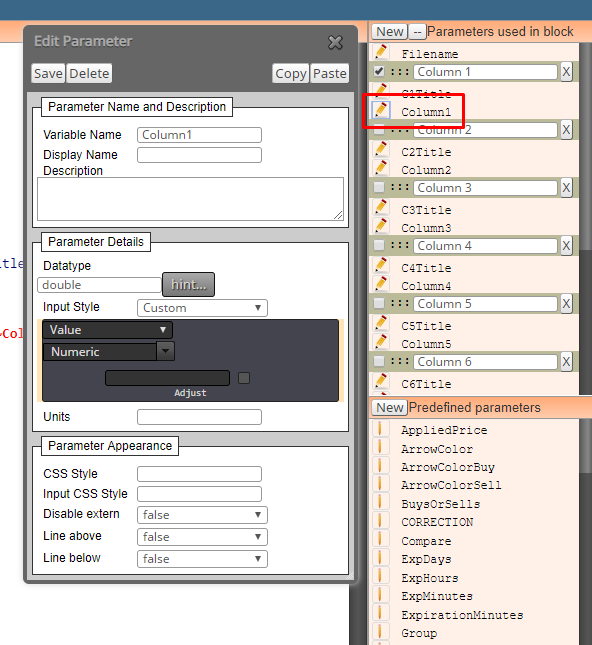
Task: Focus the Datatype double field
Action: click(99, 285)
